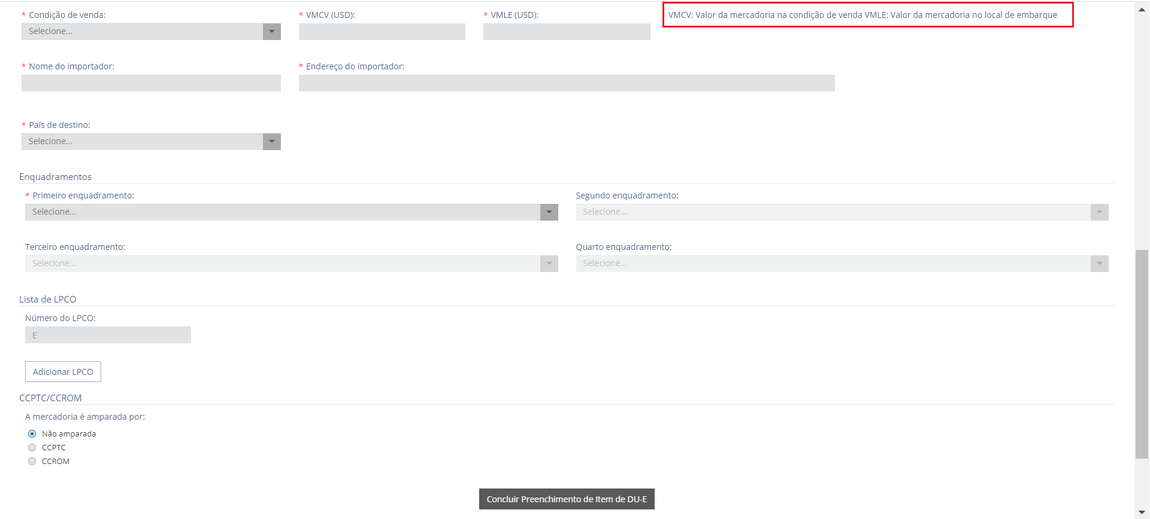Click Concluir Preenchimento de Item de DU-E
1150x519 pixels.
566,499
